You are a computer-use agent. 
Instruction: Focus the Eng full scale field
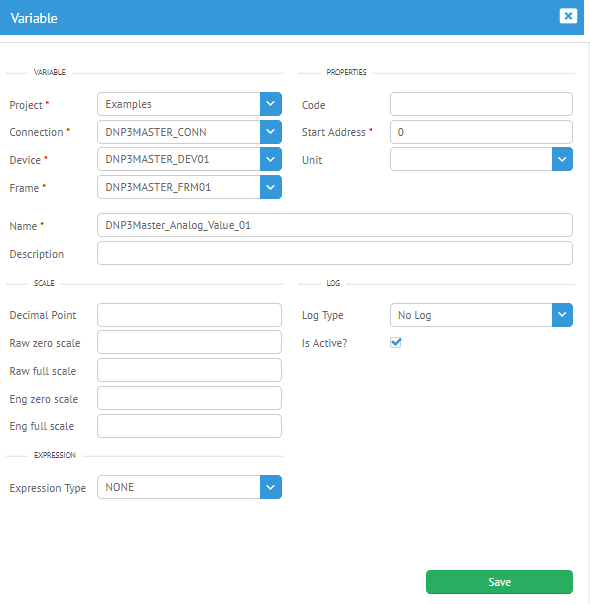189,426
